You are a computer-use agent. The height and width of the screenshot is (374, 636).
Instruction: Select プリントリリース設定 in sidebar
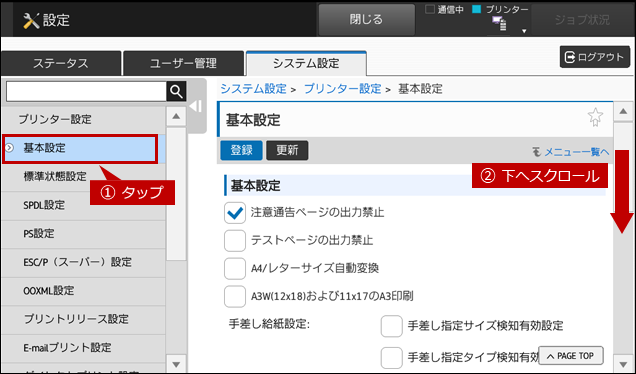[83, 320]
